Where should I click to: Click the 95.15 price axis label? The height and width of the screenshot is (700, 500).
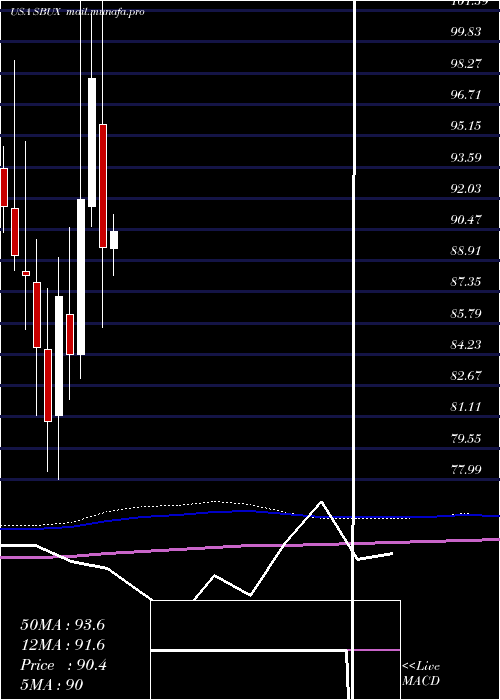[467, 125]
